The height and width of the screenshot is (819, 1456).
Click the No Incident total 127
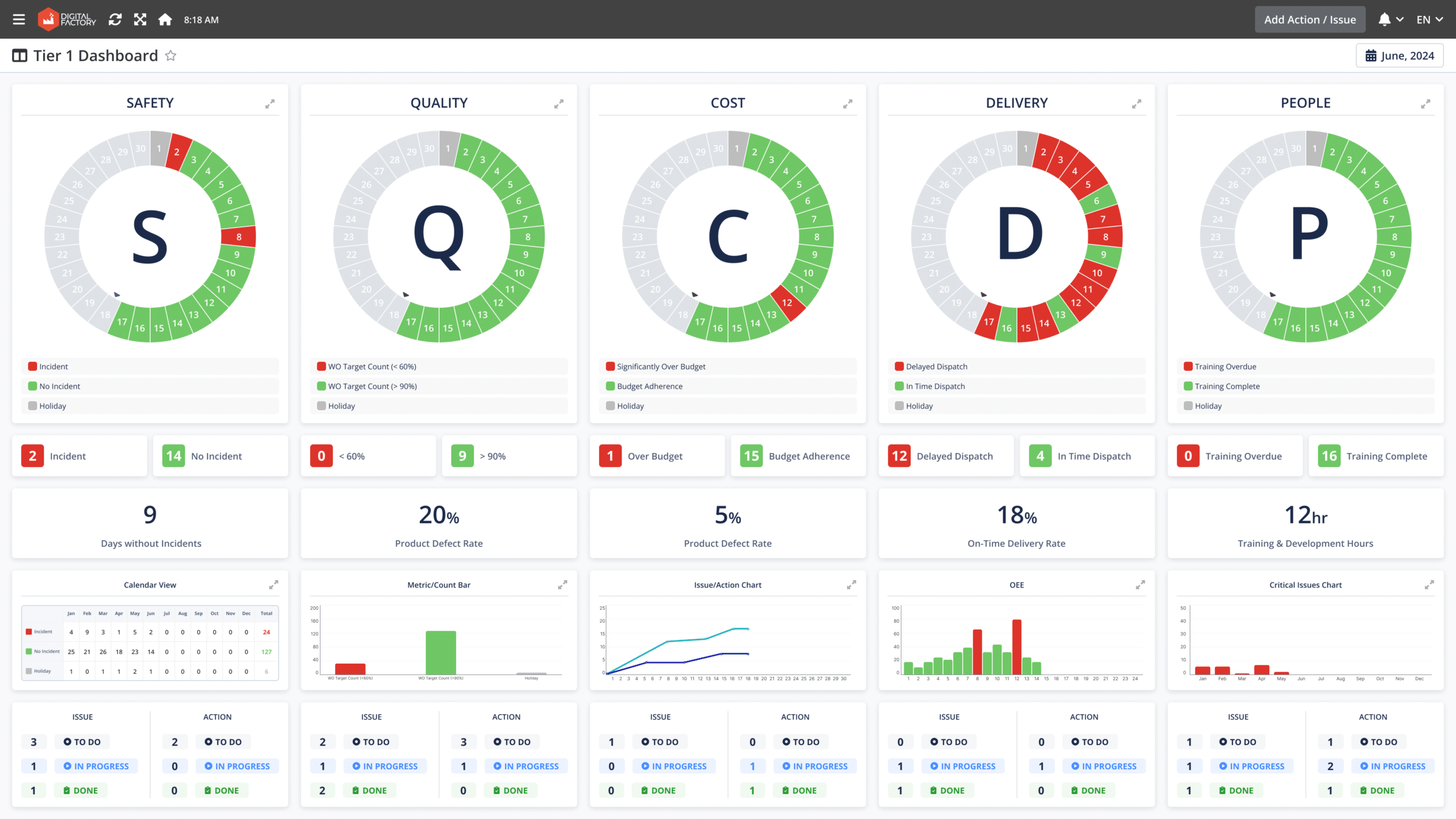tap(266, 652)
